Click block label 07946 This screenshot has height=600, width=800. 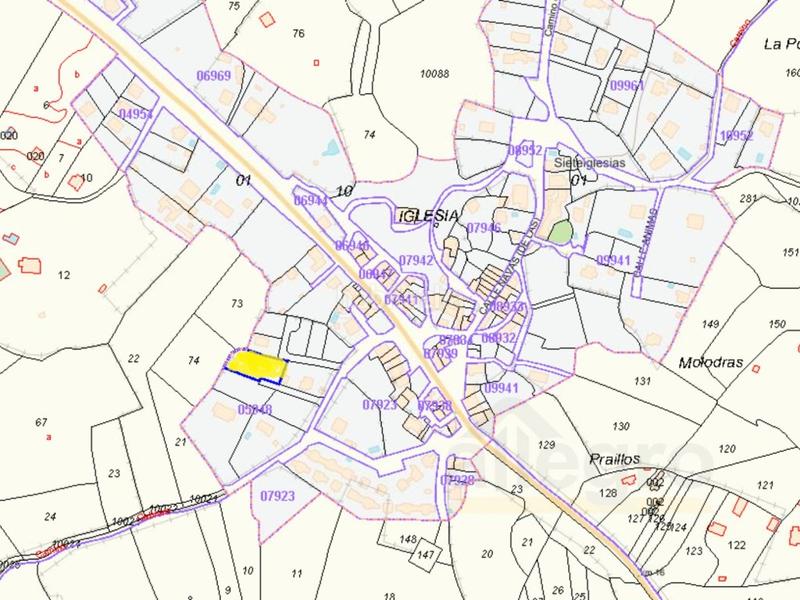pyautogui.click(x=483, y=229)
